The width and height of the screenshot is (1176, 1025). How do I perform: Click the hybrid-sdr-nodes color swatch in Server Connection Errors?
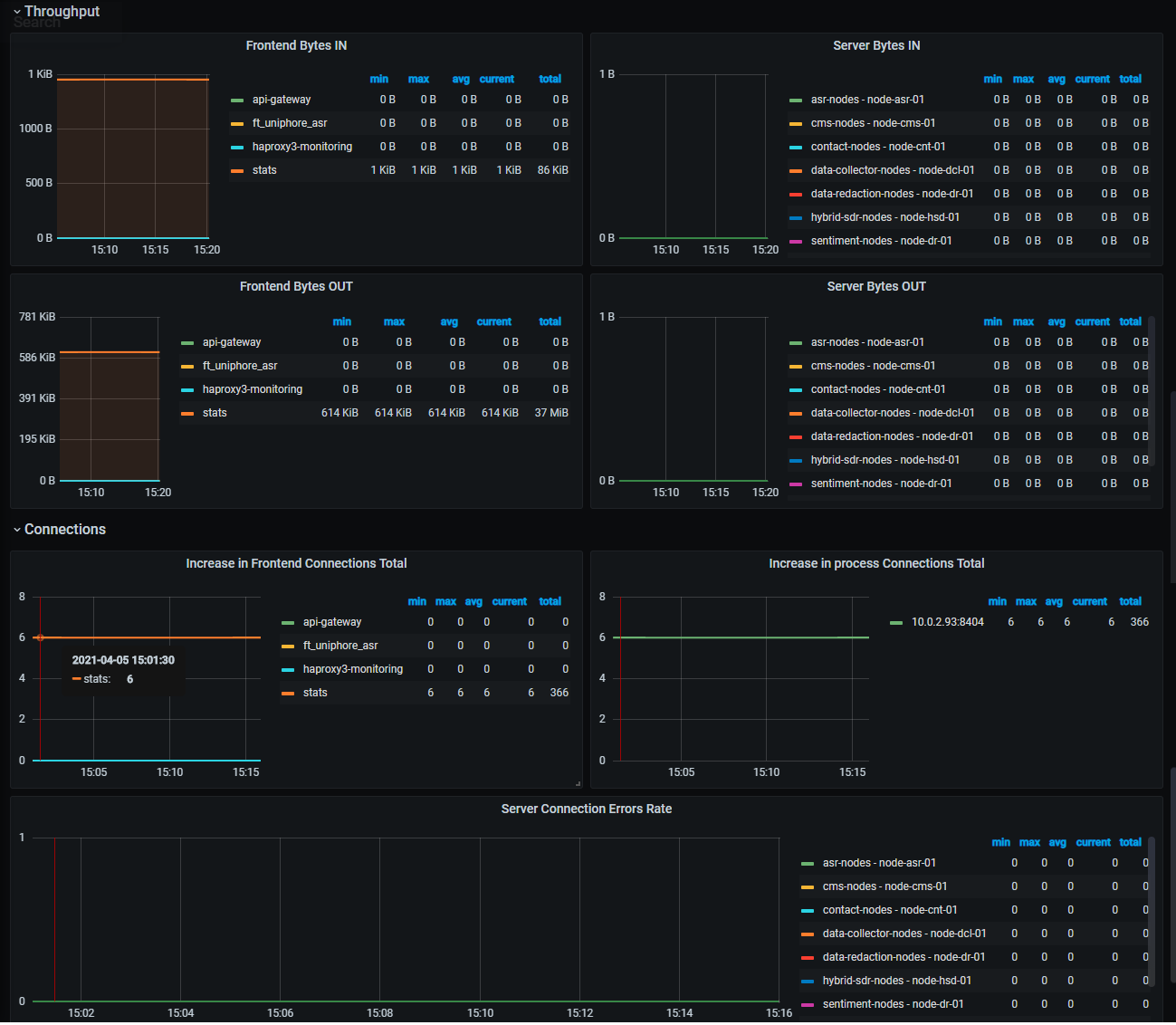[808, 982]
